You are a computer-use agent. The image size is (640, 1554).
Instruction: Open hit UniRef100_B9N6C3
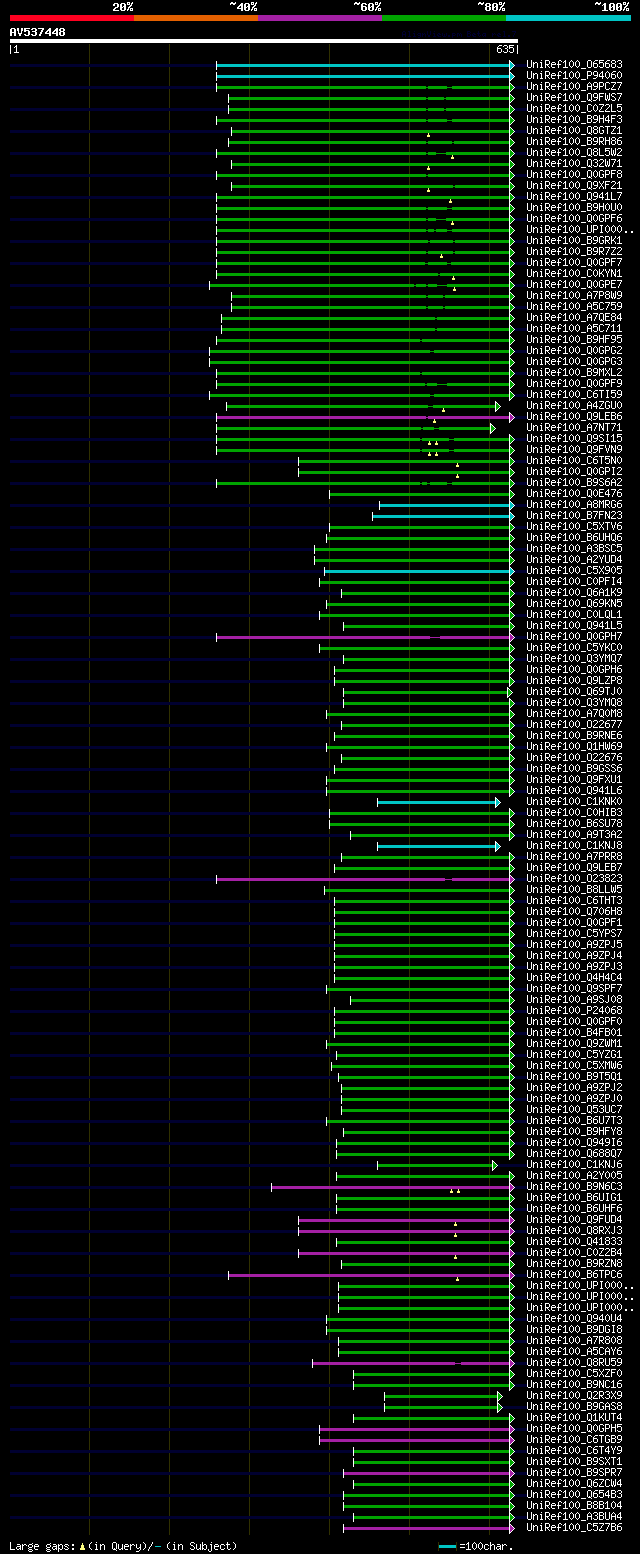[x=574, y=1186]
